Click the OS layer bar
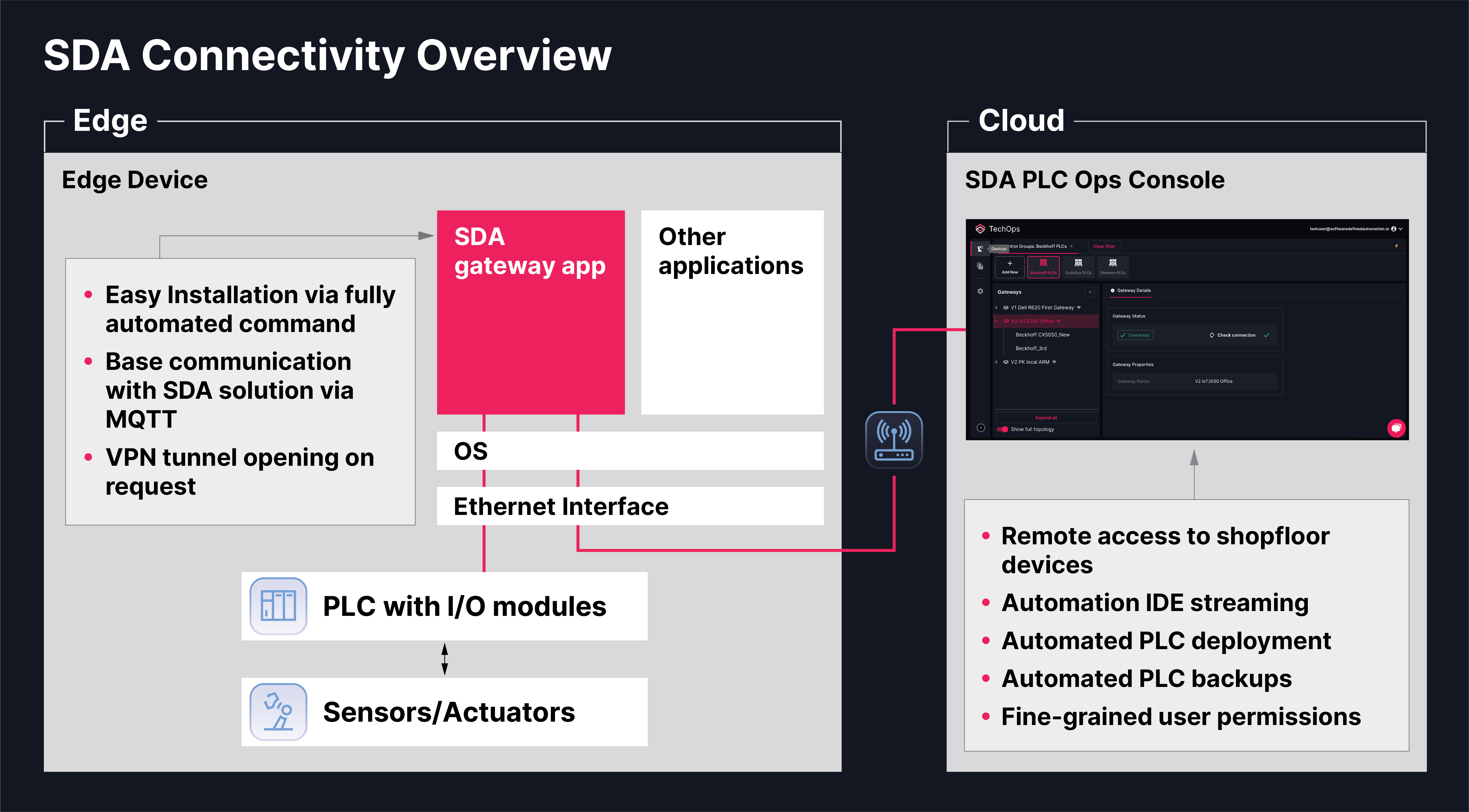 630,451
